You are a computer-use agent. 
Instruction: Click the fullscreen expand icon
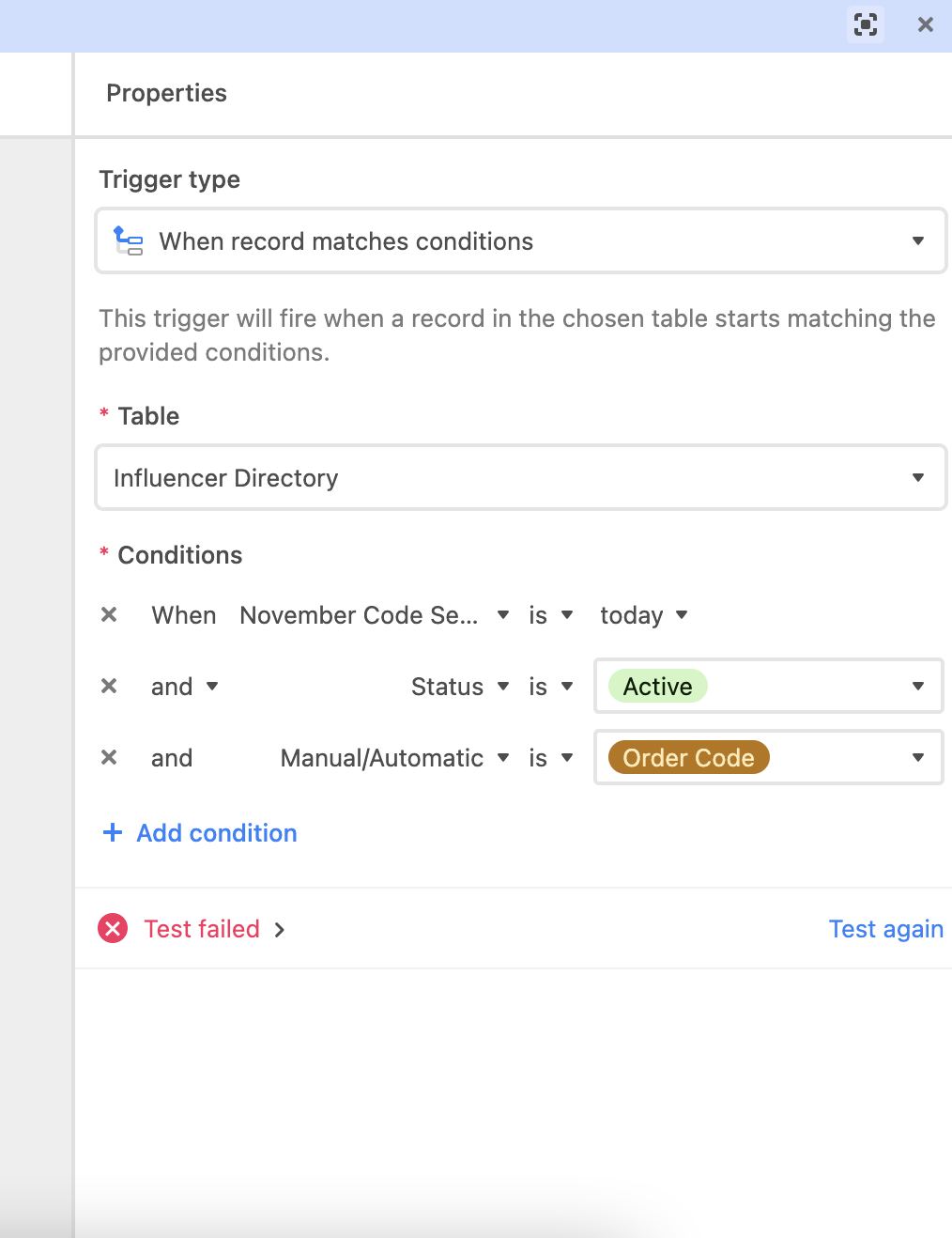pos(866,24)
